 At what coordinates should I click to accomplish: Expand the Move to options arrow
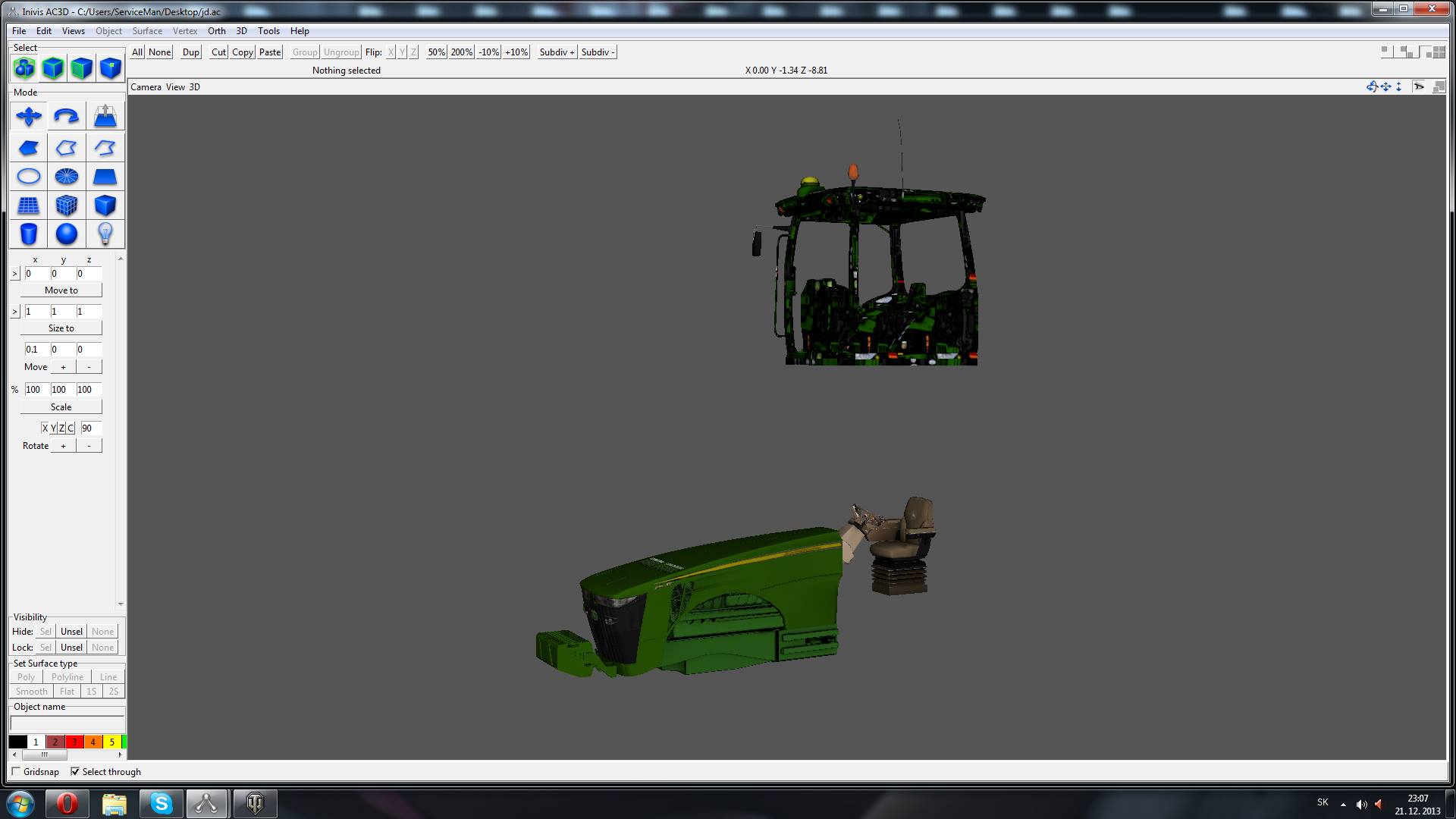tap(15, 273)
